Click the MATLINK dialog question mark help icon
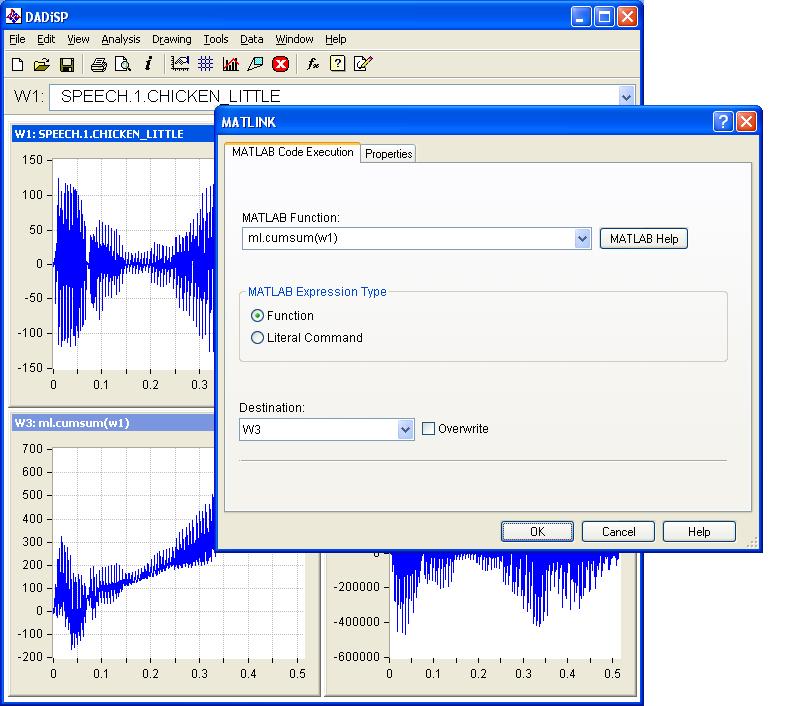The height and width of the screenshot is (706, 800). (x=723, y=122)
